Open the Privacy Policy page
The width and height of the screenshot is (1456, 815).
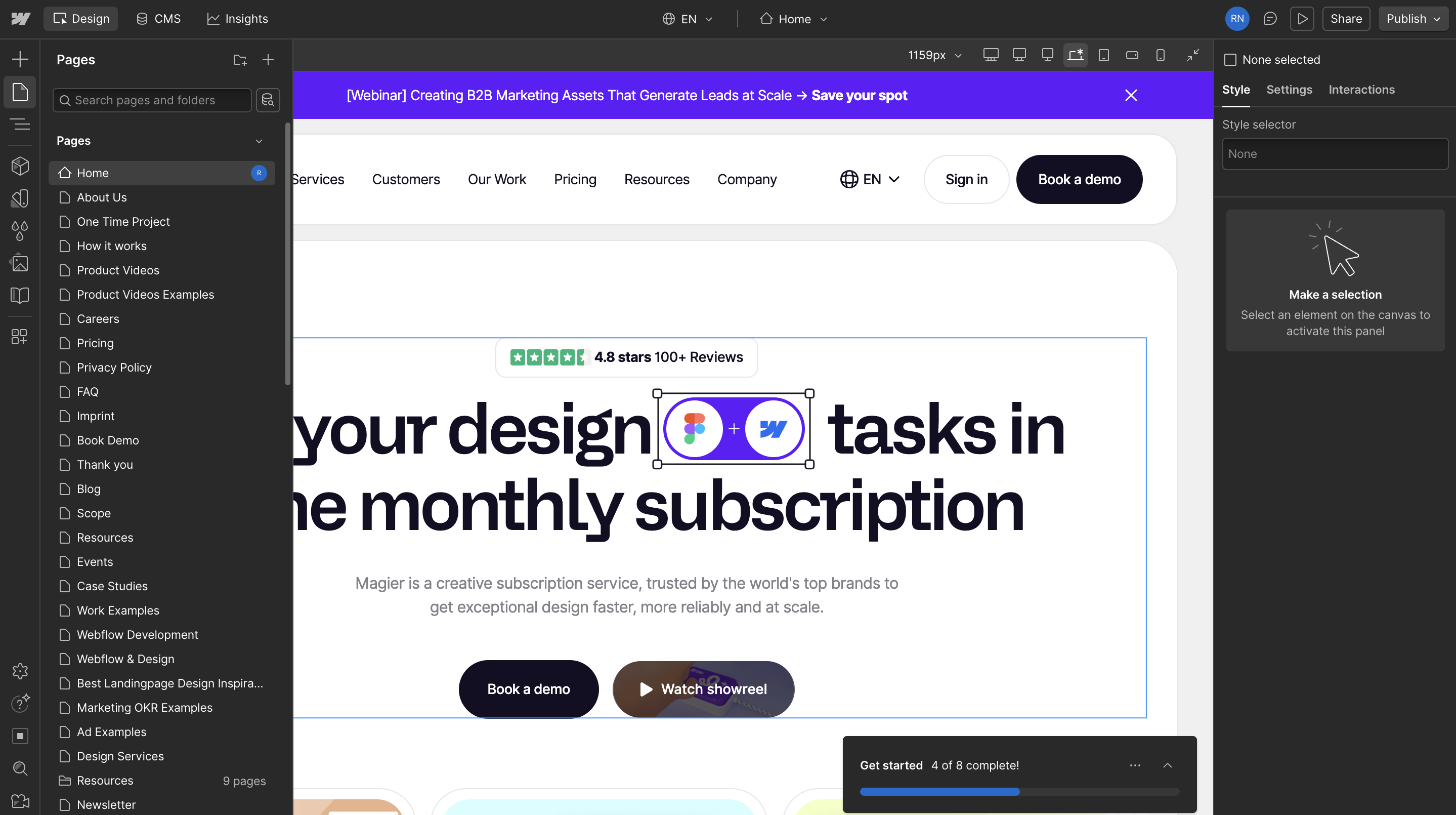click(162, 368)
